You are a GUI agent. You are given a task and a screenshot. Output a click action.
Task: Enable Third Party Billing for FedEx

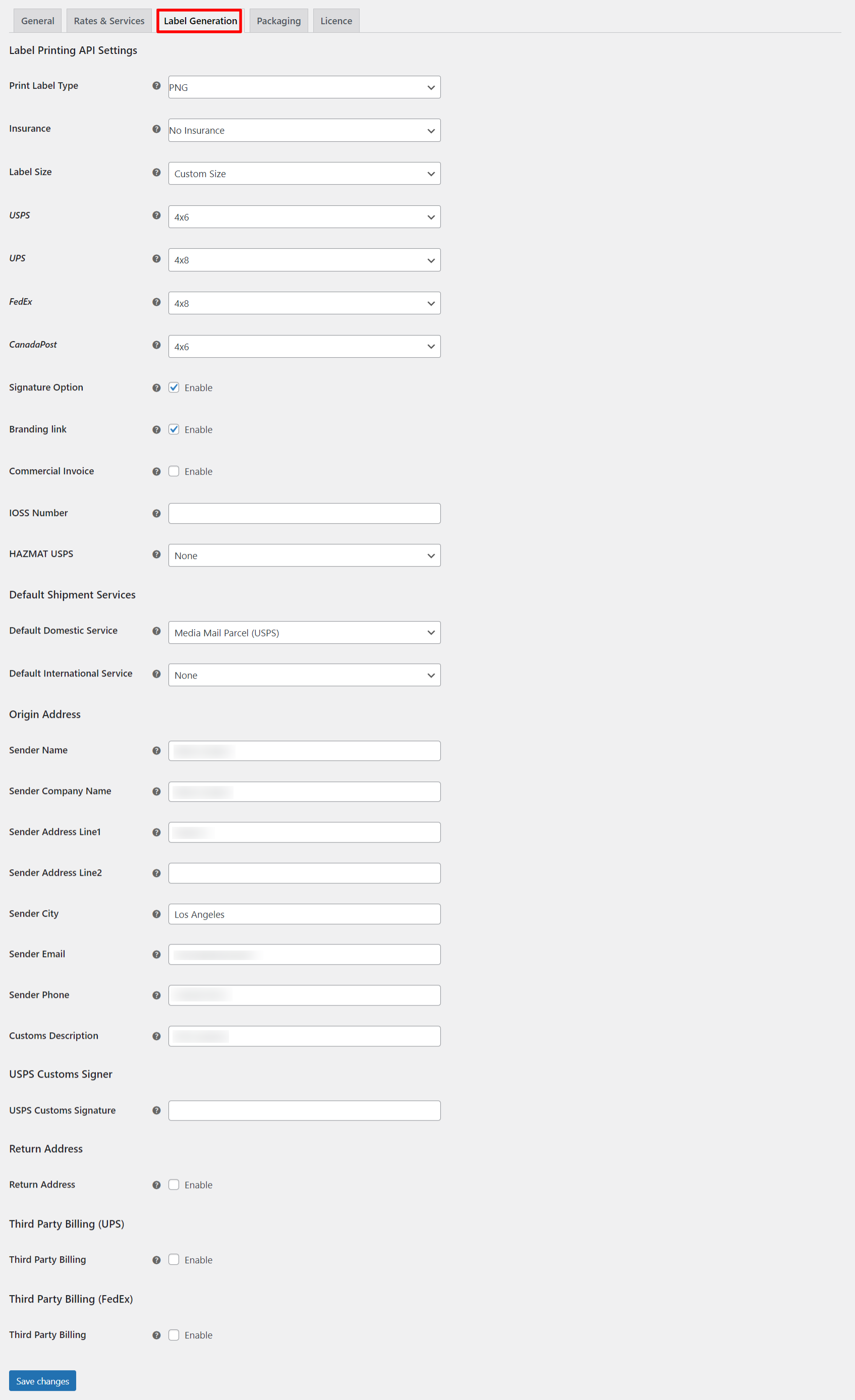click(x=174, y=1335)
